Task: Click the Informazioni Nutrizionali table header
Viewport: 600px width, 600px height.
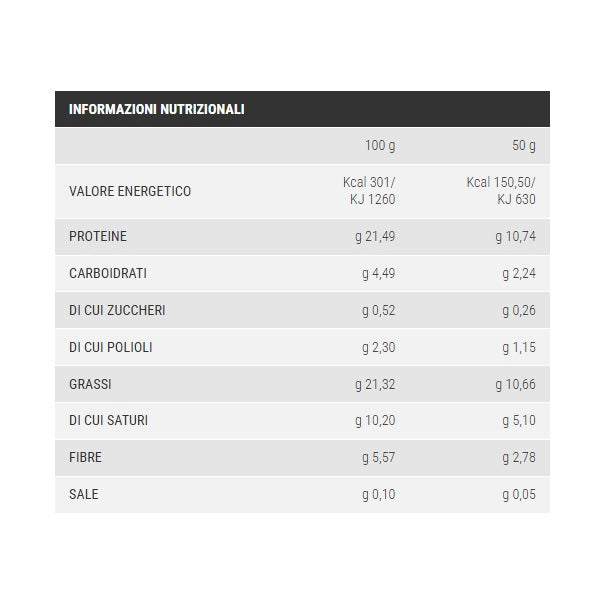Action: [x=157, y=109]
